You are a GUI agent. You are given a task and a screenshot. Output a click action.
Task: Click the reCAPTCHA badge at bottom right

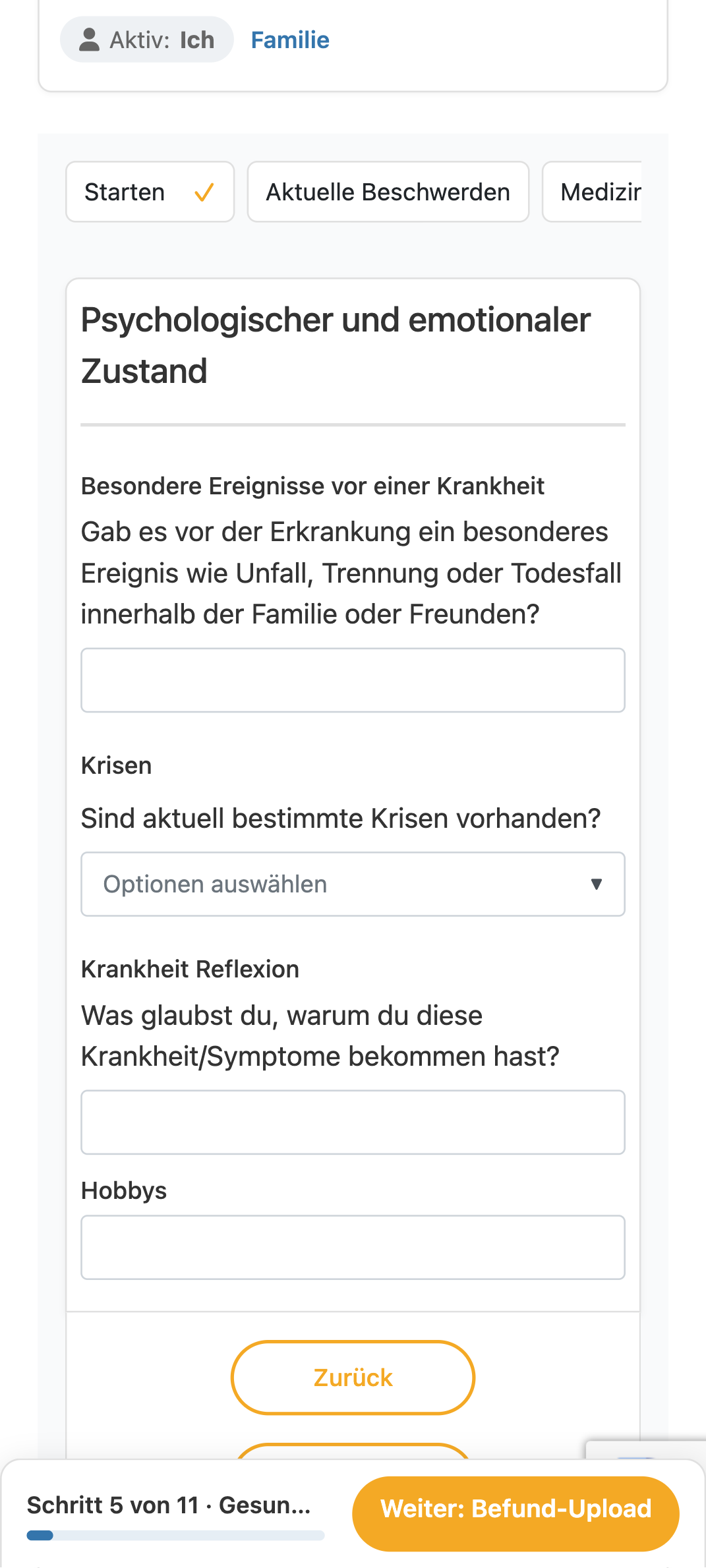tap(646, 1450)
